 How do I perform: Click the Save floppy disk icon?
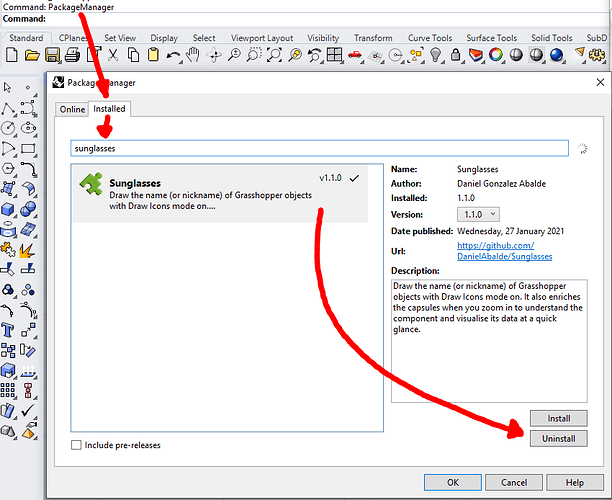coord(52,55)
